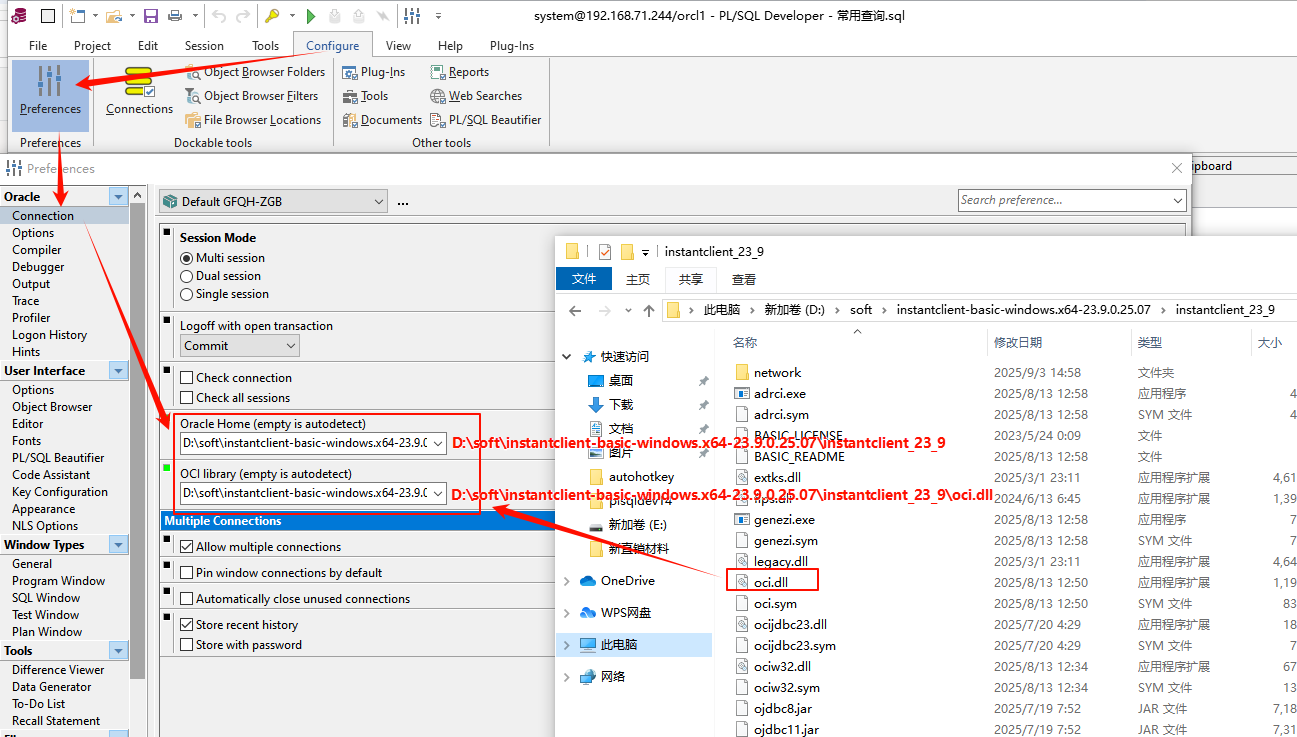Select Logon History in Oracle preferences
Viewport: 1297px width, 737px height.
click(x=49, y=335)
